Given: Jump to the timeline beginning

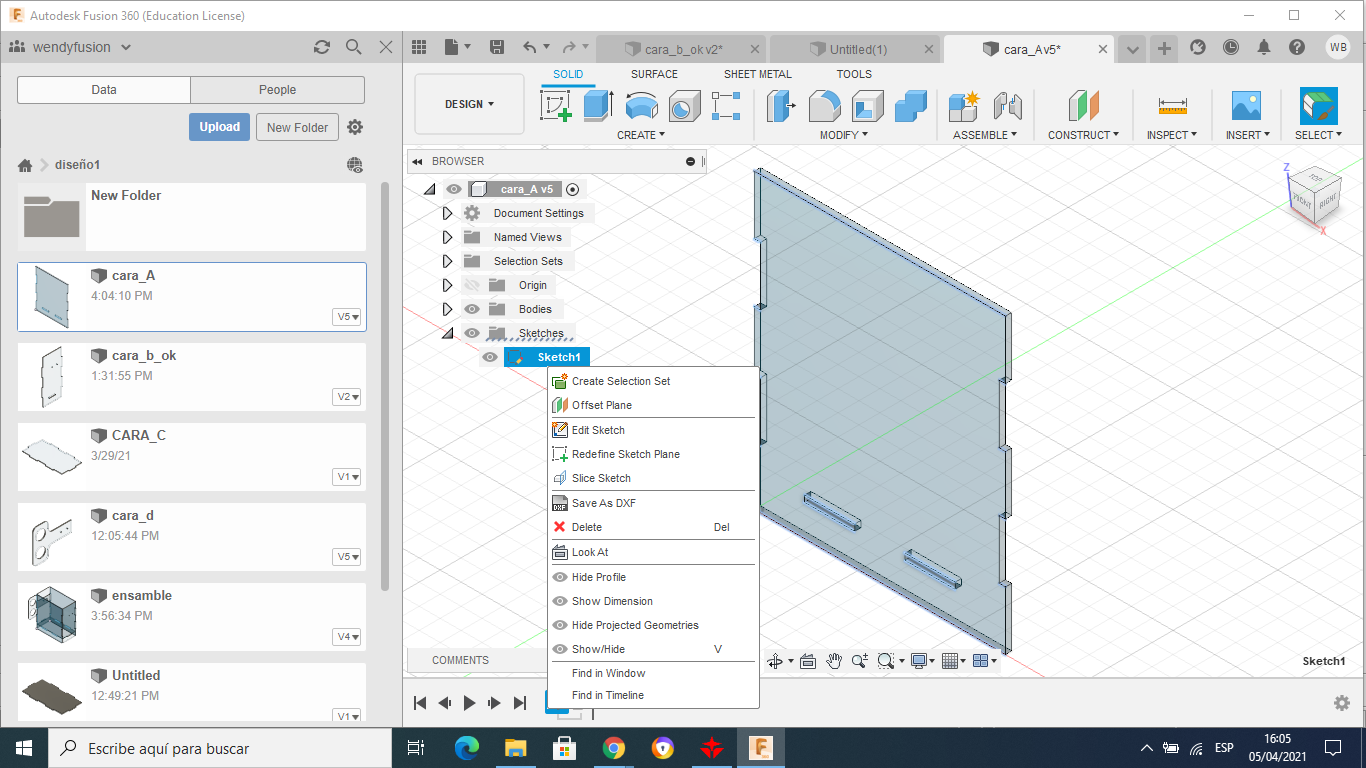Looking at the screenshot, I should click(420, 703).
